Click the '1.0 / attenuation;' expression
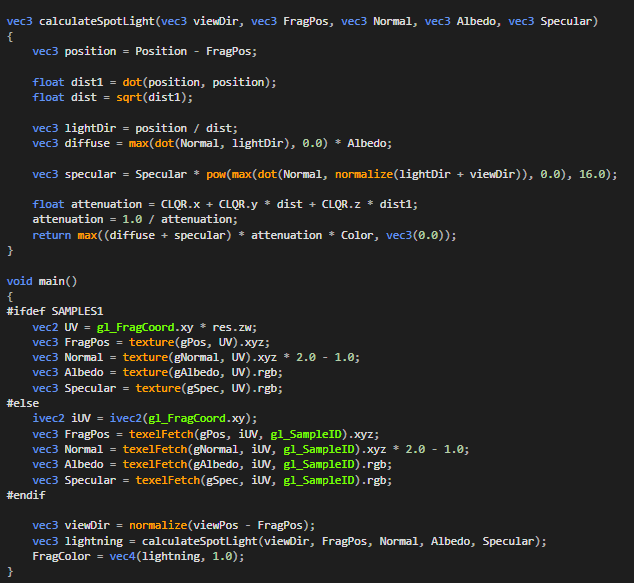The image size is (634, 583). 180,219
